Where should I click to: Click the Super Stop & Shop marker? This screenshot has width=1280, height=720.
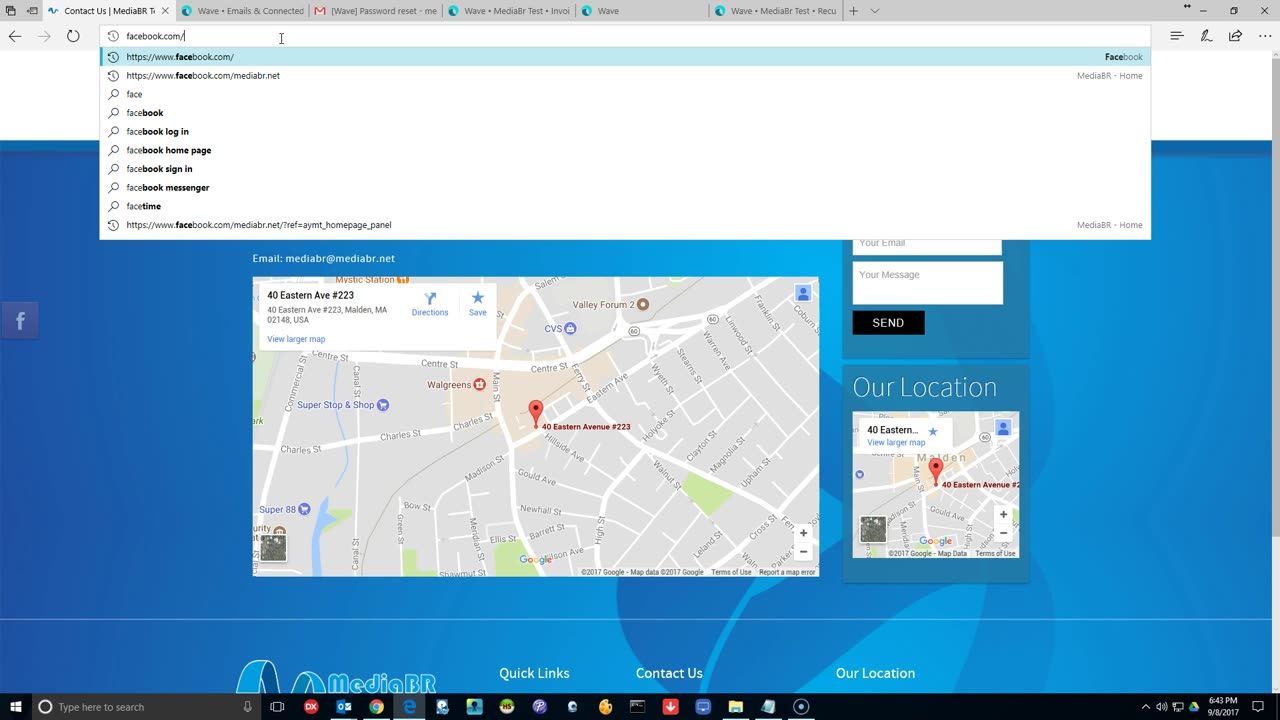point(382,405)
